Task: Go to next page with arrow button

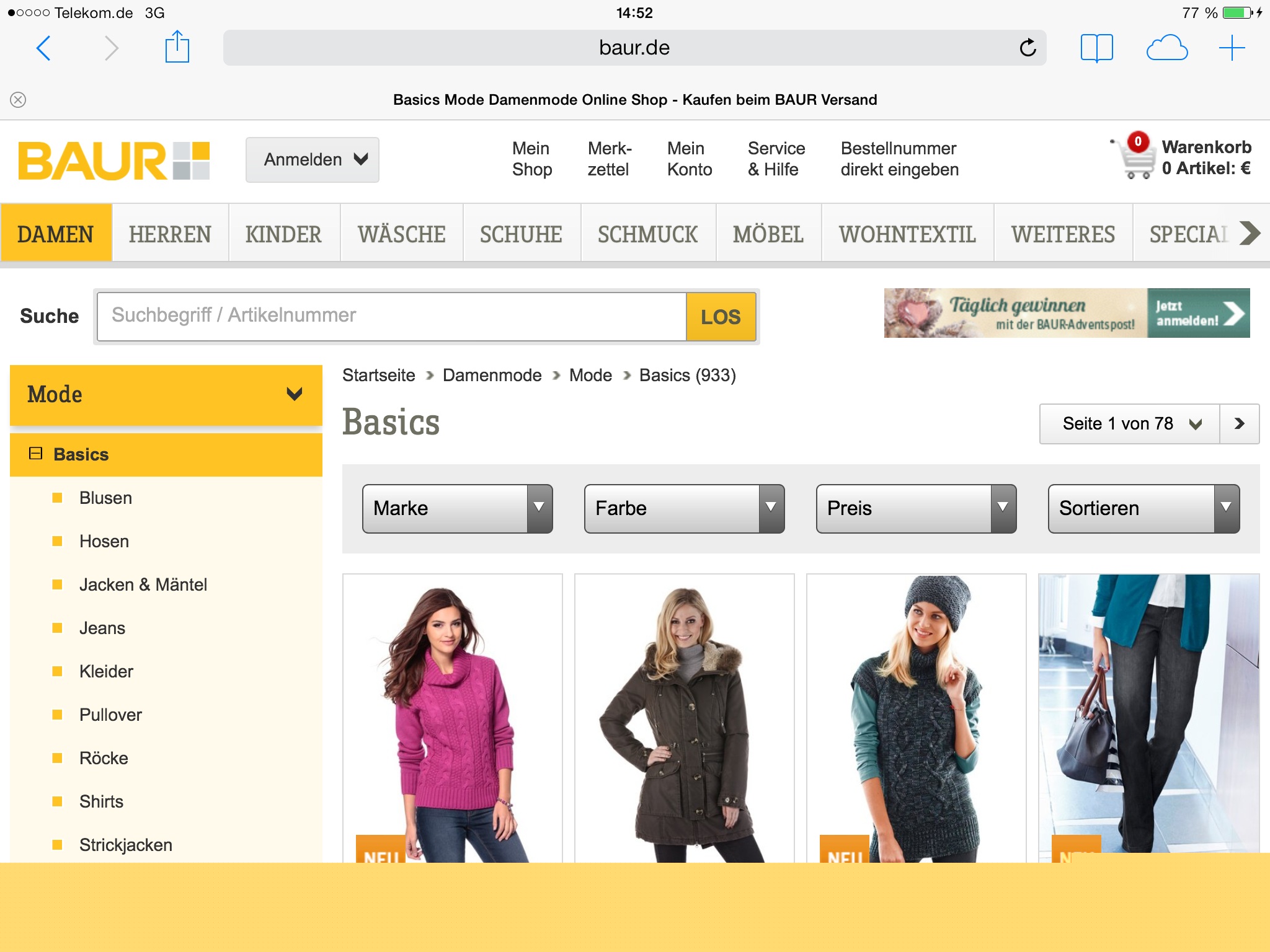Action: (1240, 424)
